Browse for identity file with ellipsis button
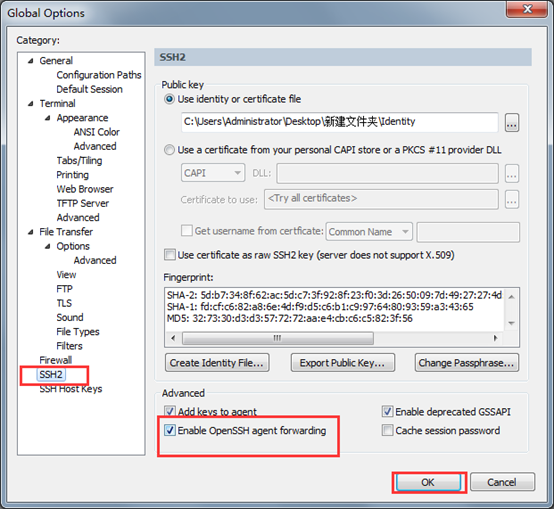The image size is (554, 509). tap(512, 123)
